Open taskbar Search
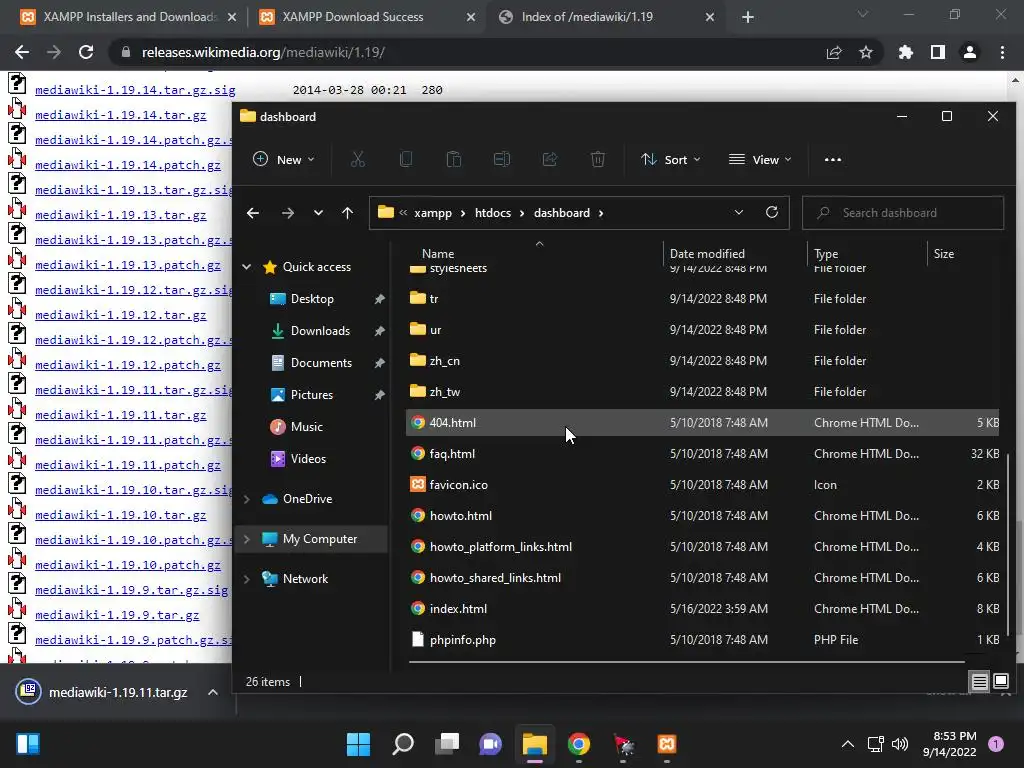Image resolution: width=1024 pixels, height=768 pixels. point(402,744)
